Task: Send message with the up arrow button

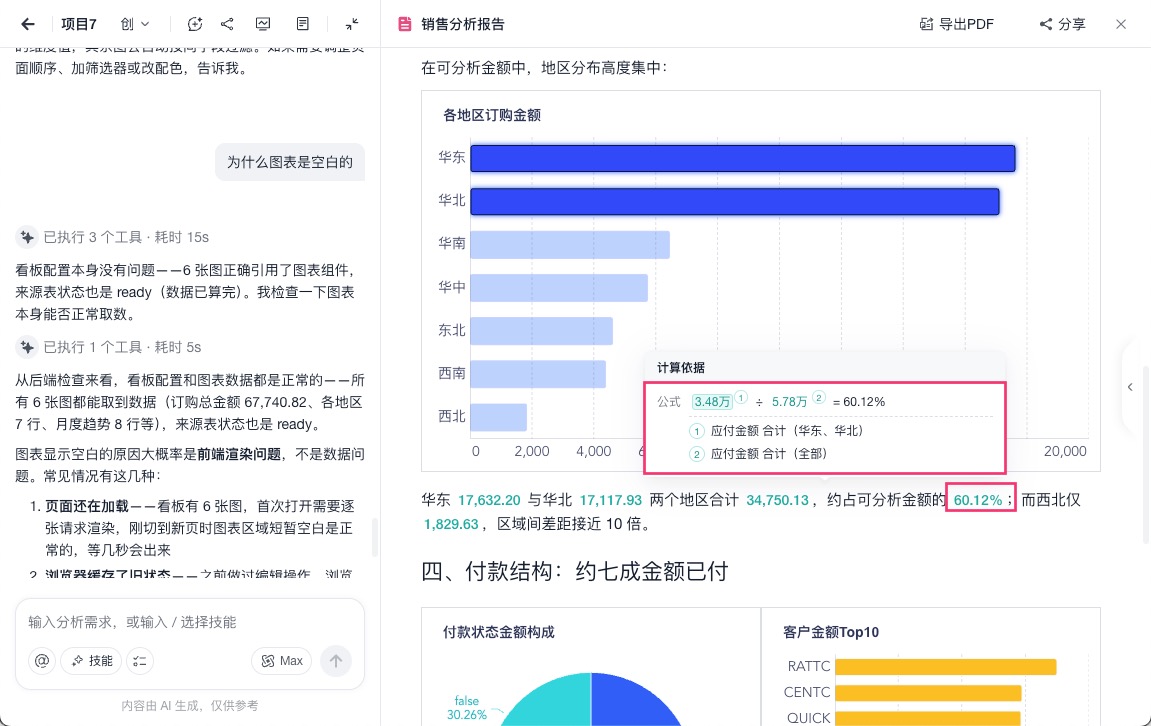Action: pos(336,661)
